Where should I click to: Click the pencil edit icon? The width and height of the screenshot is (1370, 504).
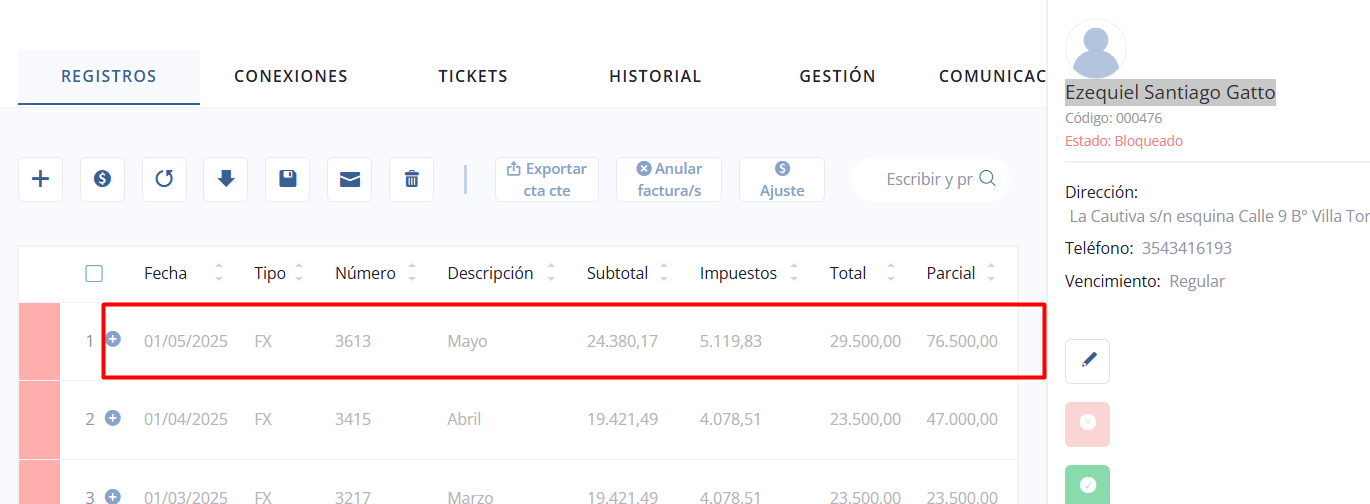(x=1088, y=361)
